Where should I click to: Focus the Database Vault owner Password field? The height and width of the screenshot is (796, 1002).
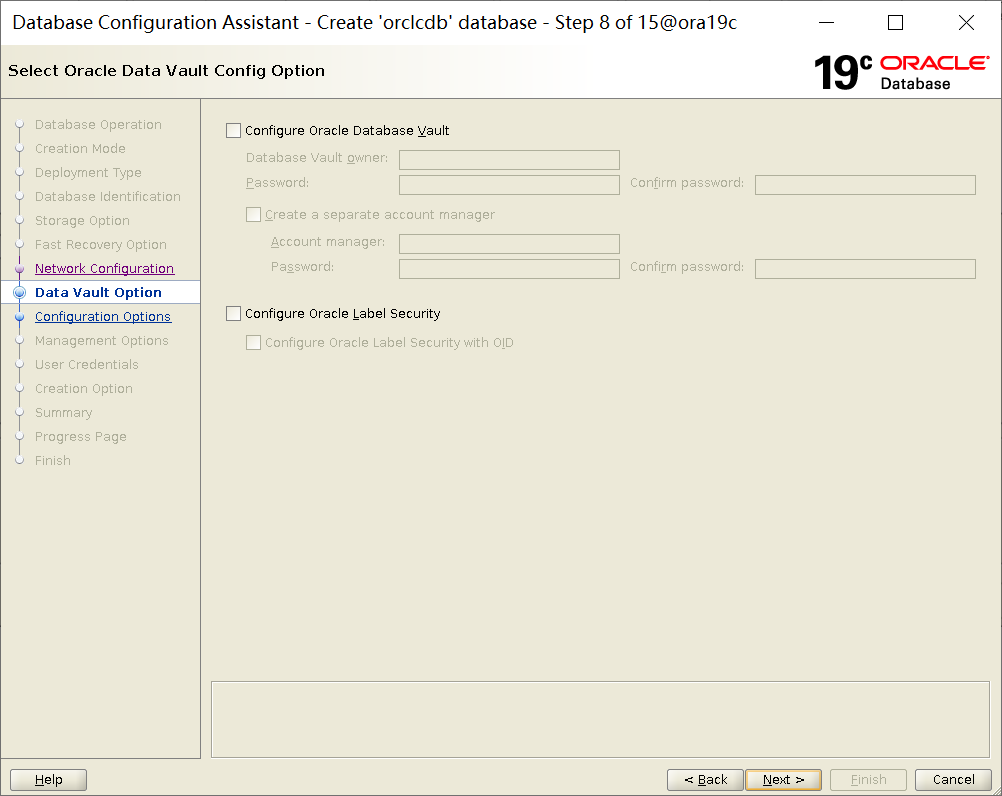[509, 185]
